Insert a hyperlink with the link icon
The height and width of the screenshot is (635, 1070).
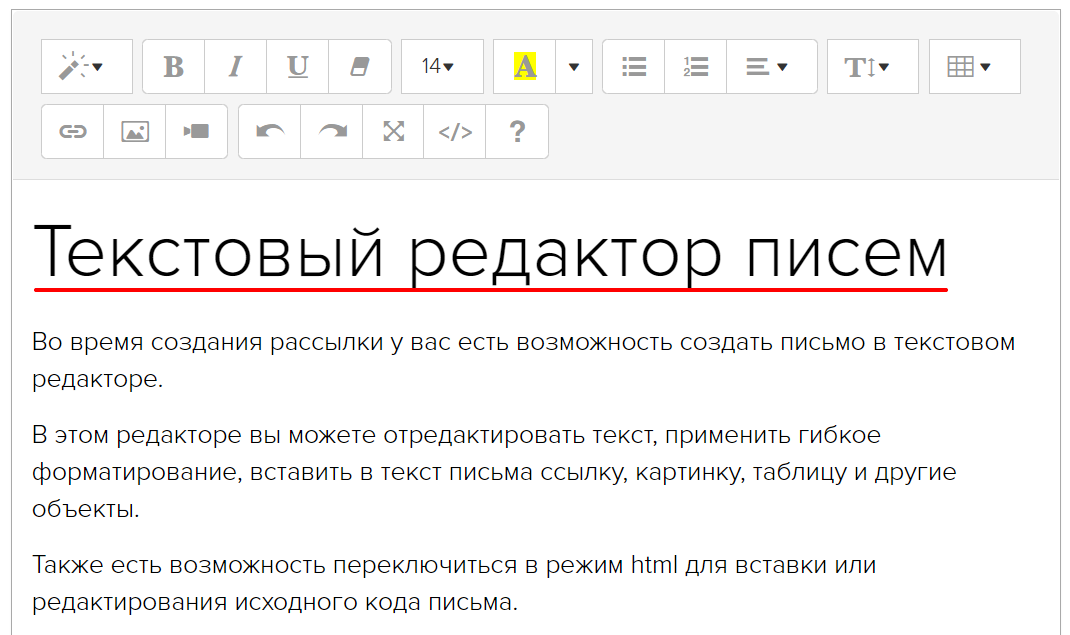[73, 132]
